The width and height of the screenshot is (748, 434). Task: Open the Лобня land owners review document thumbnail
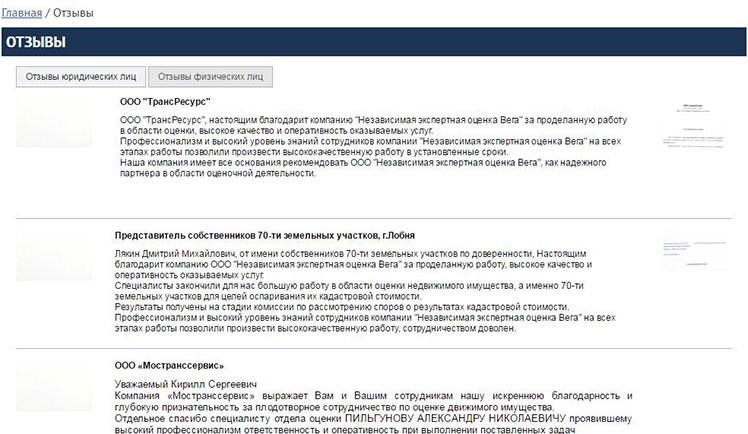pyautogui.click(x=695, y=252)
